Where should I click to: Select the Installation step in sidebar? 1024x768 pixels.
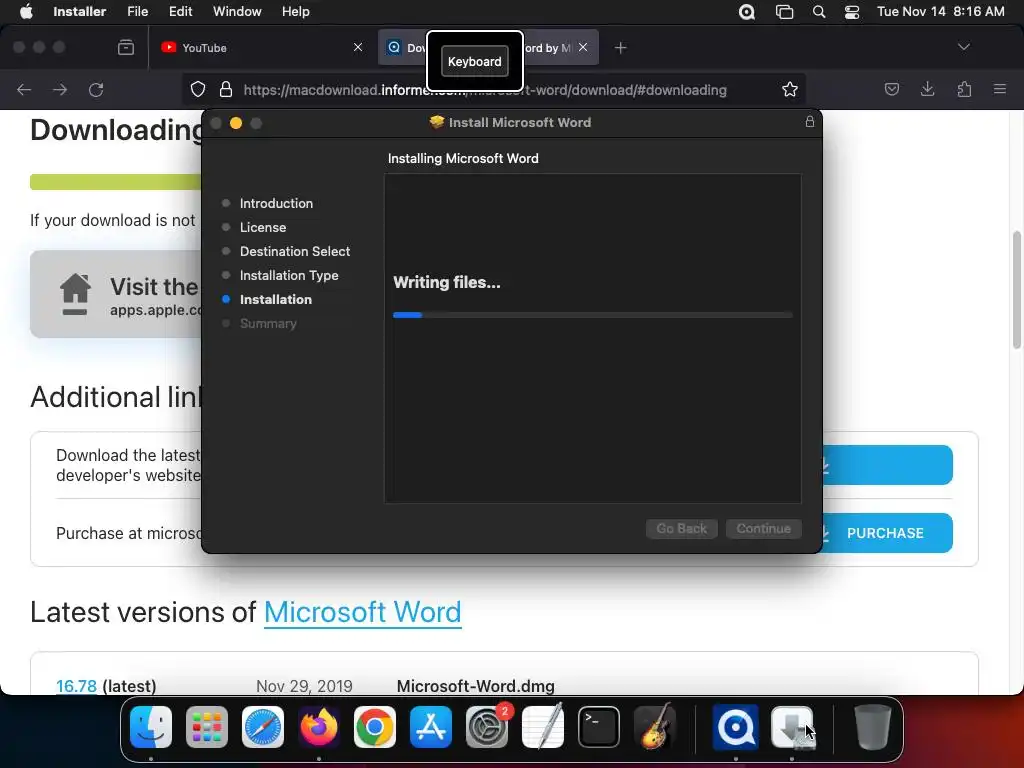276,299
